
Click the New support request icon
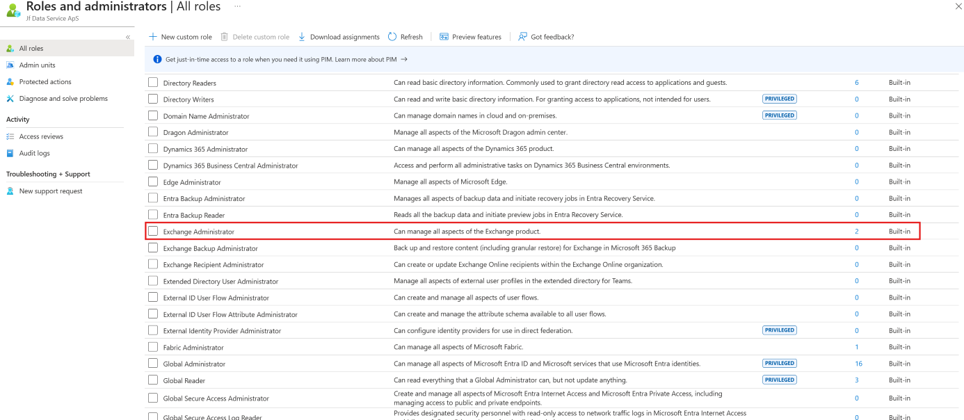click(x=10, y=191)
